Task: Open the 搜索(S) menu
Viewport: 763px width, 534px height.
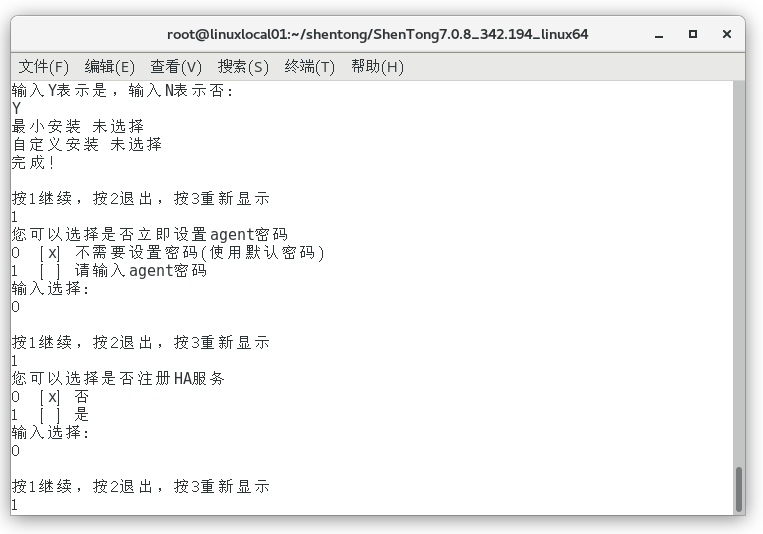Action: pyautogui.click(x=243, y=66)
